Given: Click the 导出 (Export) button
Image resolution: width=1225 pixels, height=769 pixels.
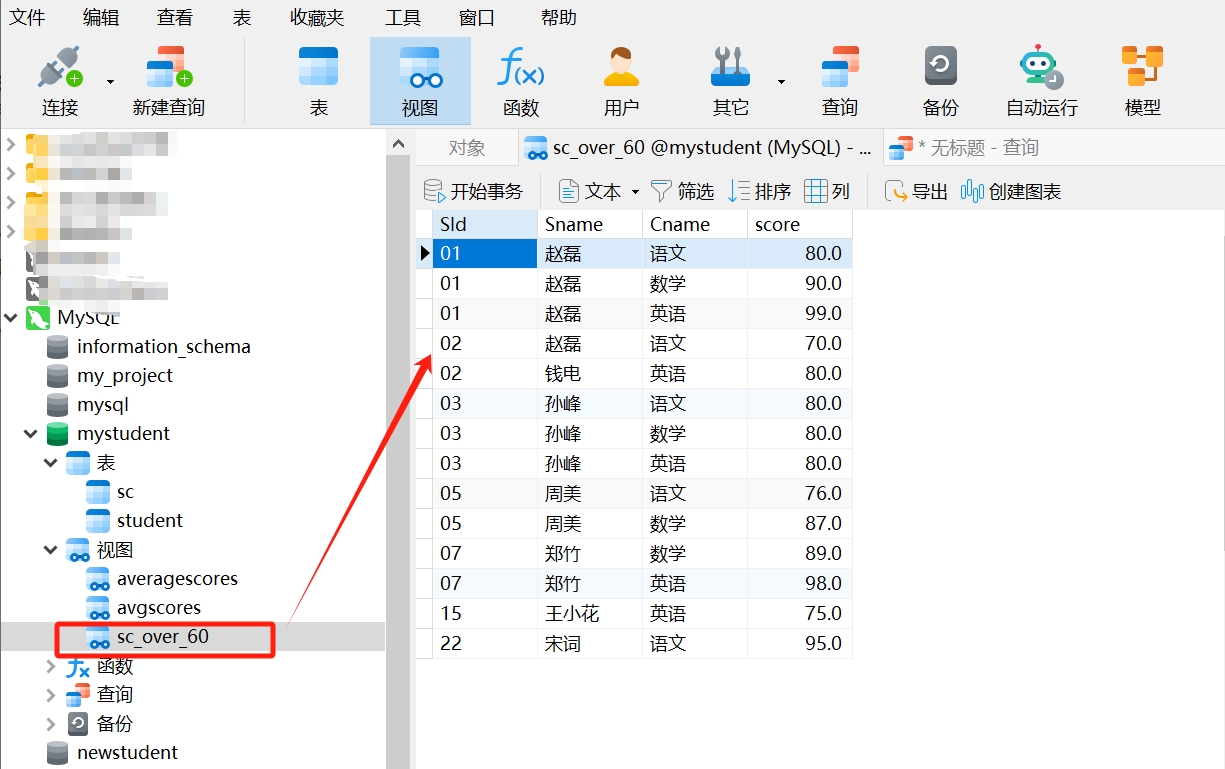Looking at the screenshot, I should click(917, 191).
